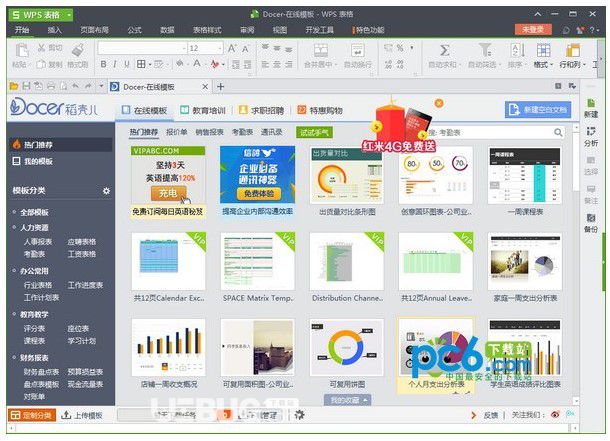Toggle Italic formatting
Screen dimensions: 610x441
[x=115, y=64]
